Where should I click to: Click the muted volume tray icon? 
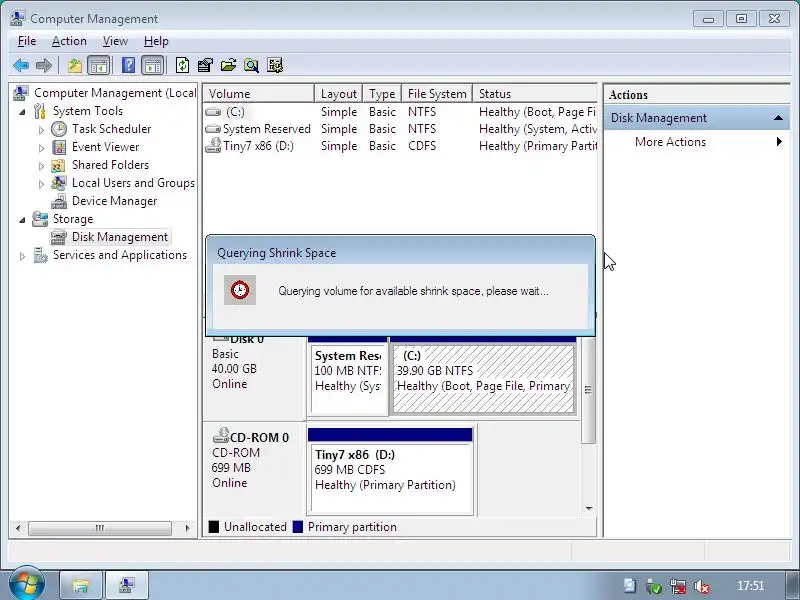[702, 586]
